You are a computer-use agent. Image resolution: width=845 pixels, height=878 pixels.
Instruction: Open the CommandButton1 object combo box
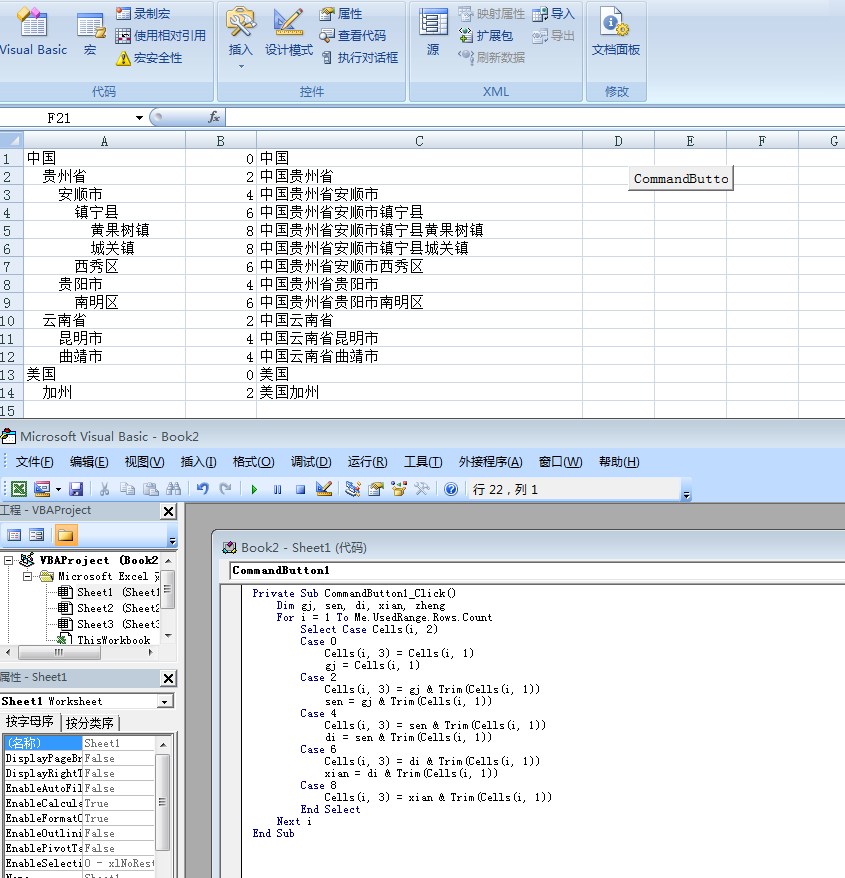(x=536, y=571)
